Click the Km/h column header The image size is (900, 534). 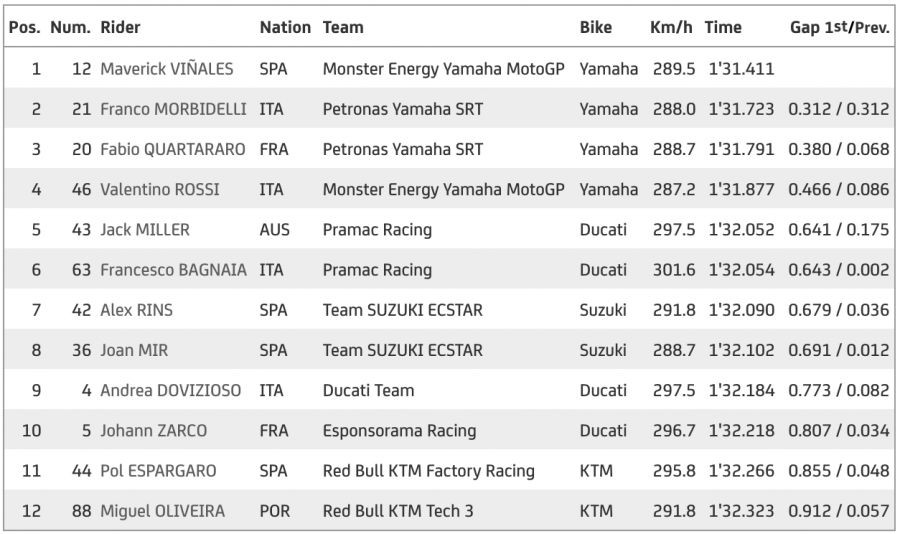point(671,28)
